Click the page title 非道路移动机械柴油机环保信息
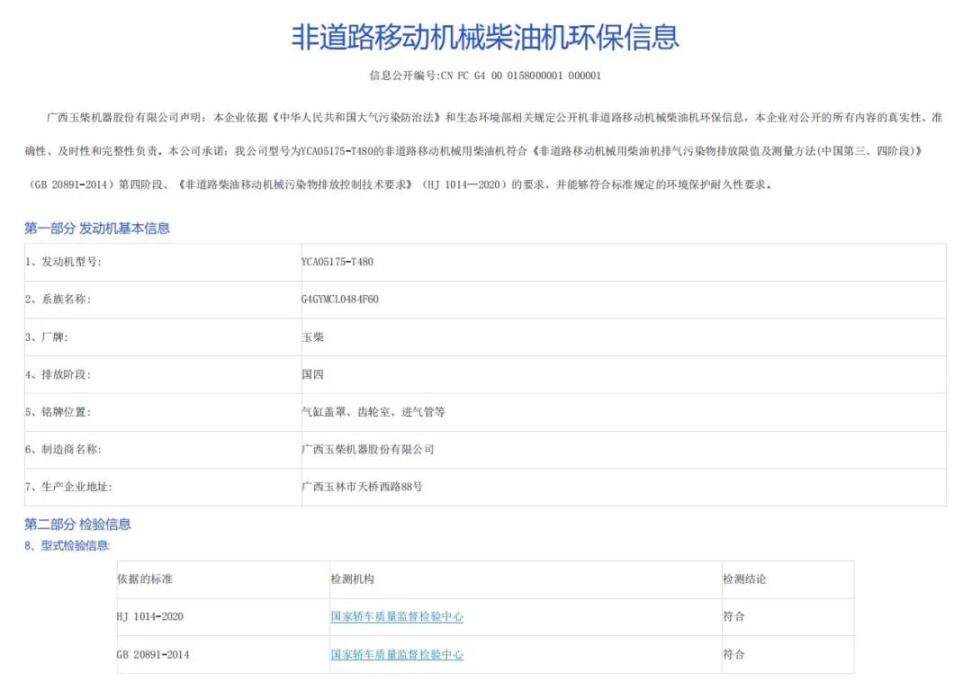Viewport: 972px width, 682px height. [485, 37]
